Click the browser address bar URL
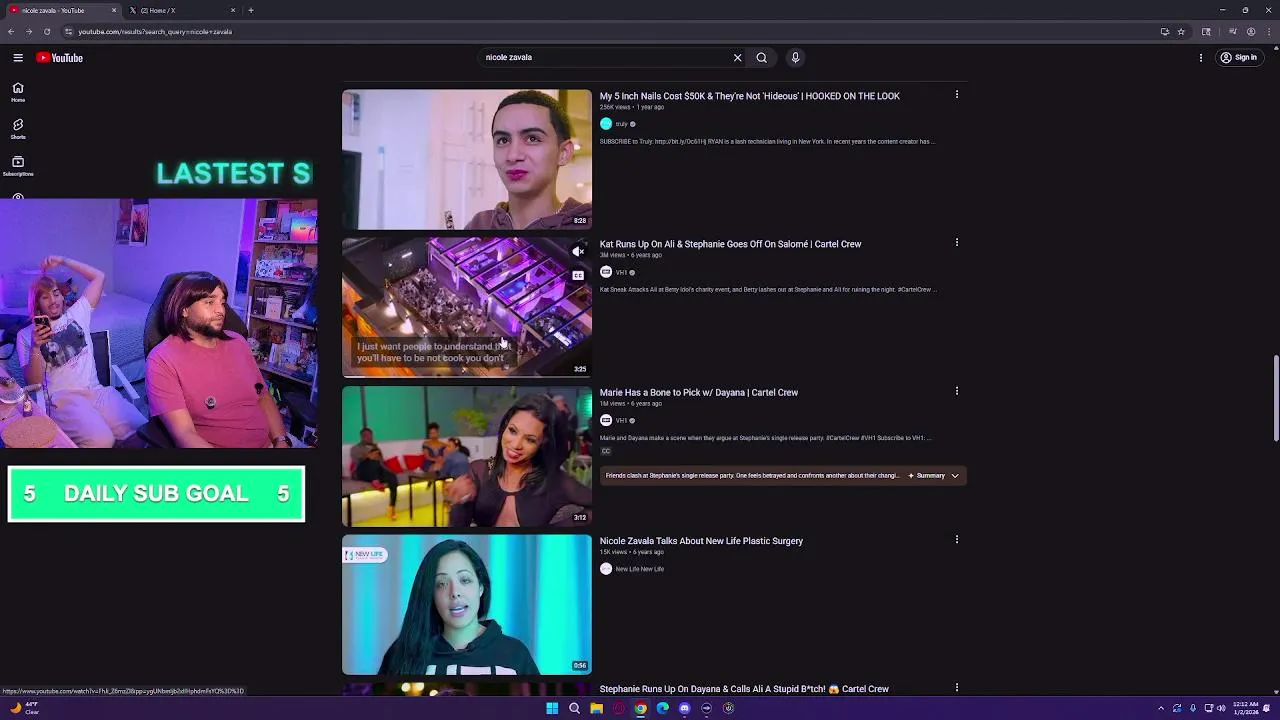 coord(155,32)
